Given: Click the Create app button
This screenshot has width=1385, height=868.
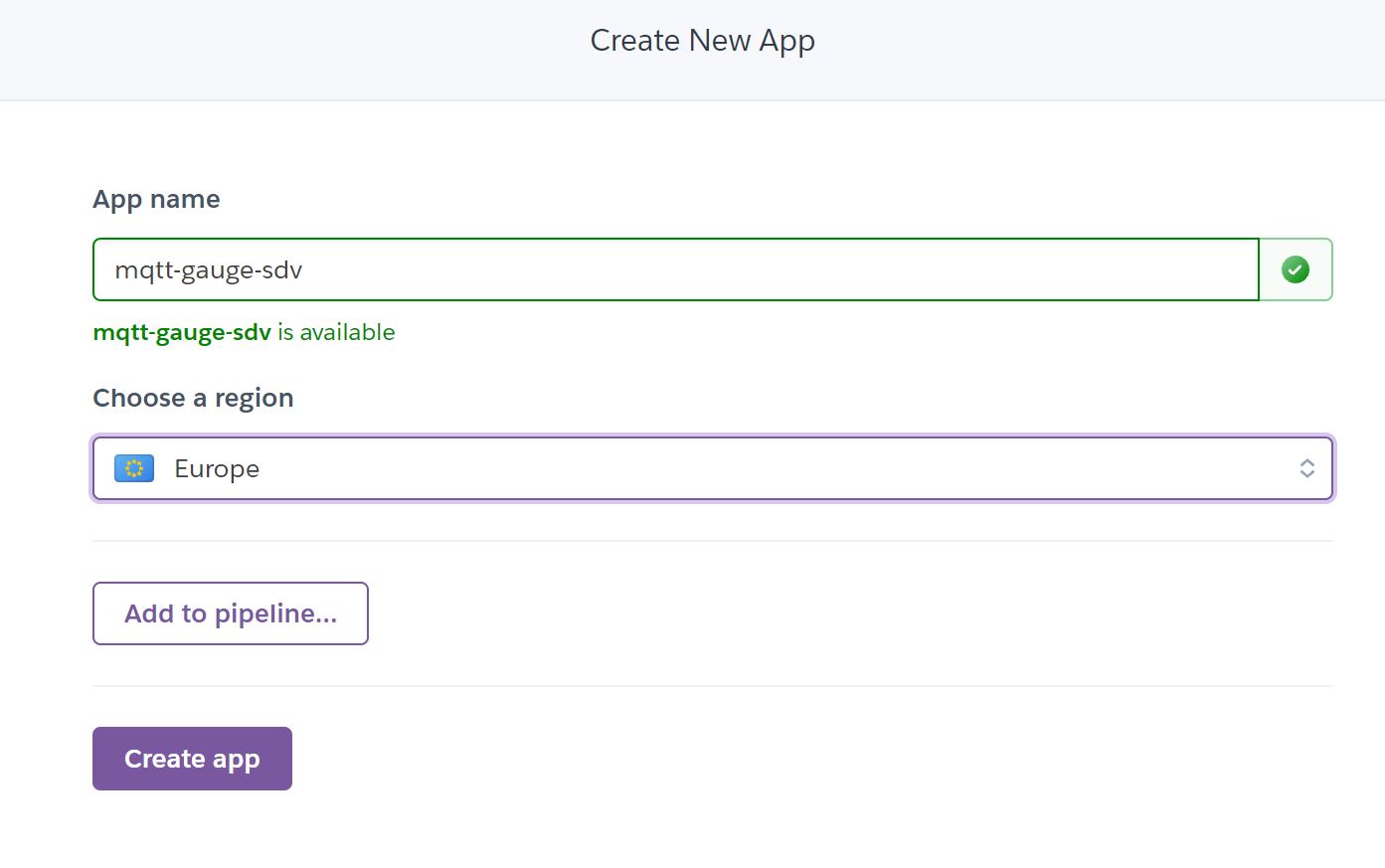Looking at the screenshot, I should click(192, 758).
